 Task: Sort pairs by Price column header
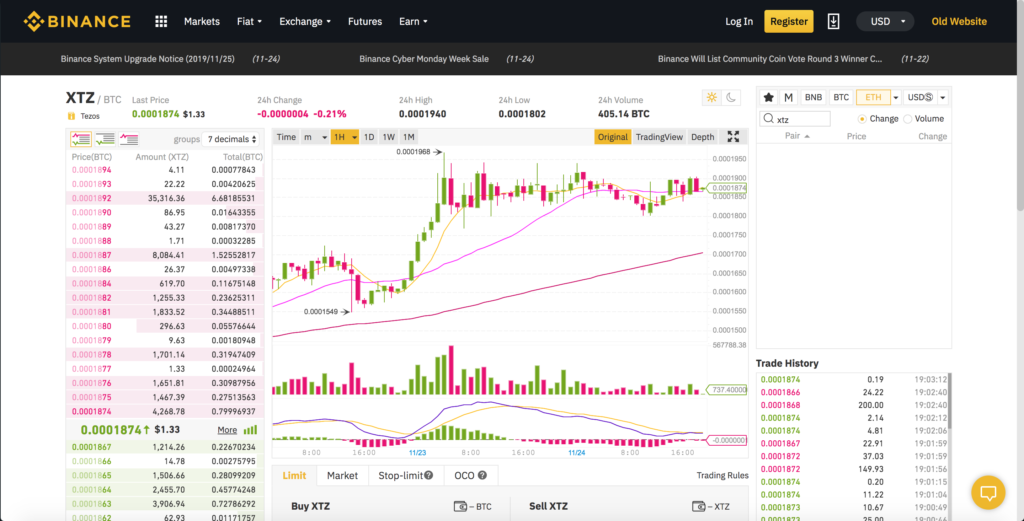856,136
